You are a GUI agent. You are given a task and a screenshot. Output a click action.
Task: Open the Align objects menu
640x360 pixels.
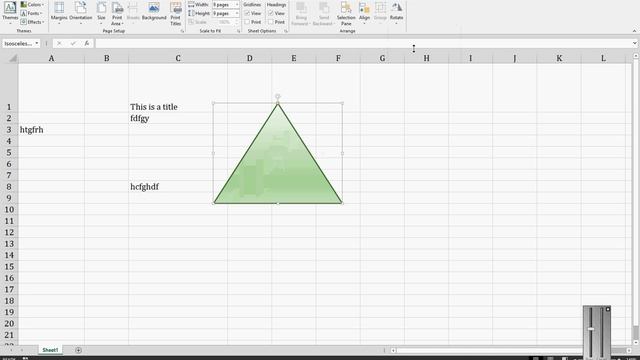pos(364,13)
